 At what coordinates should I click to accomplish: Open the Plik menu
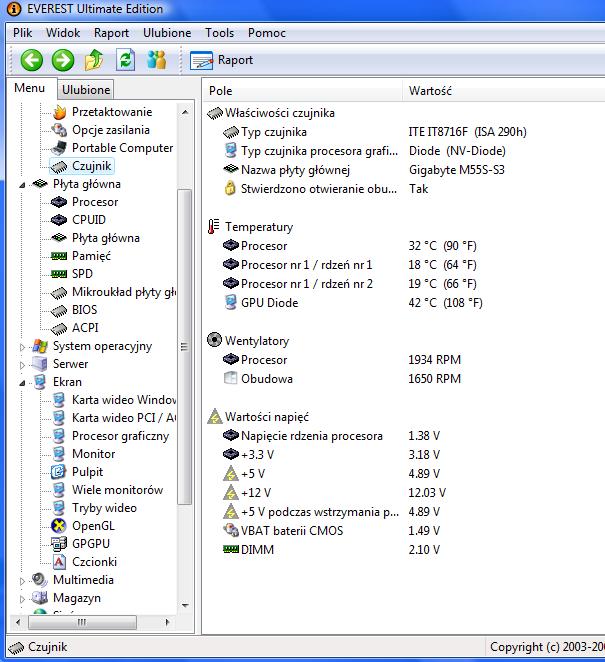[22, 33]
